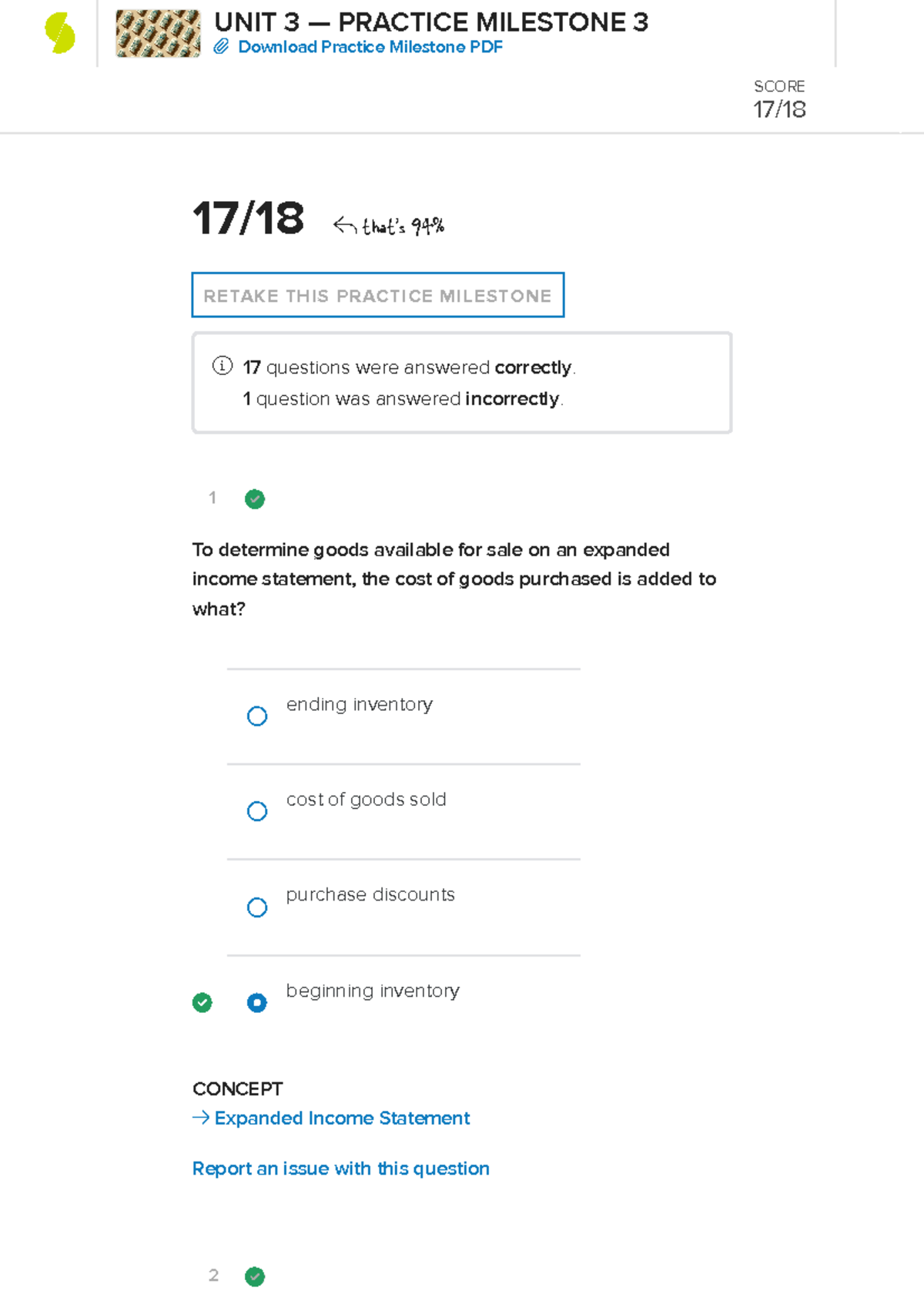The image size is (924, 1308).
Task: Click the info icon beside results summary
Action: (222, 365)
